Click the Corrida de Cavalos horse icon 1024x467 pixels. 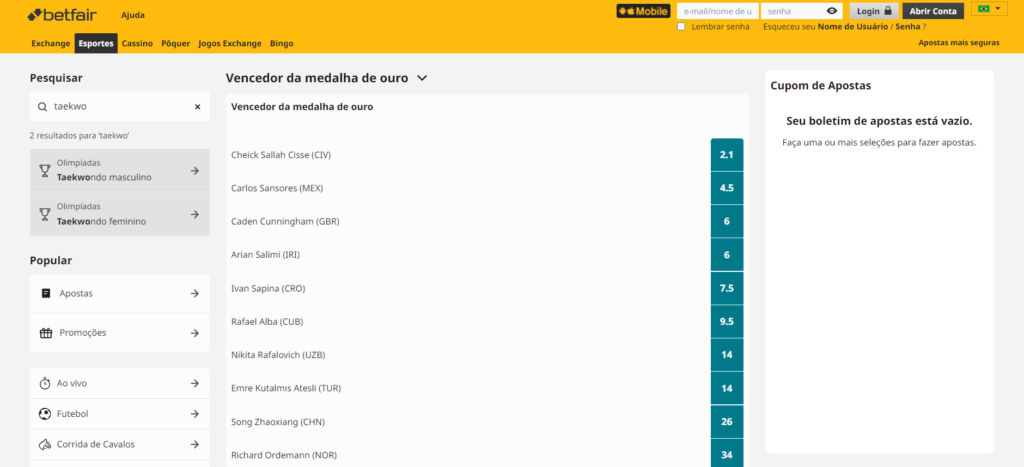tap(45, 444)
